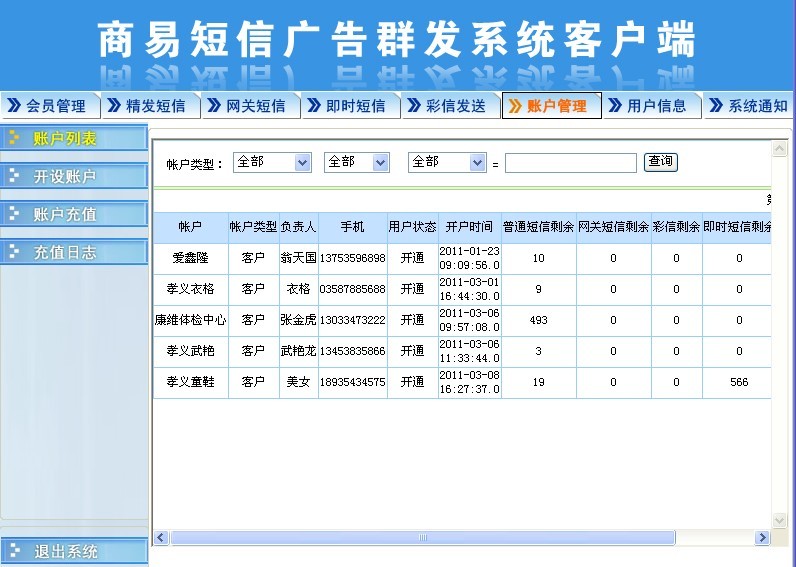Image resolution: width=796 pixels, height=567 pixels.
Task: Open the 网关短信 tab
Action: [250, 106]
